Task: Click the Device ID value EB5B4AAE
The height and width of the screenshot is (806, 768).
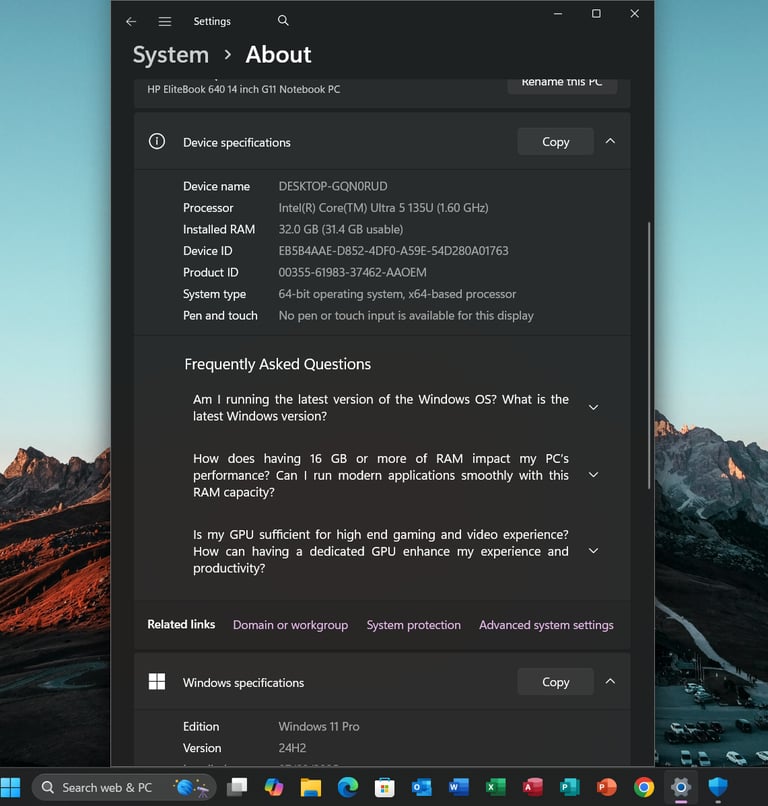Action: click(x=393, y=251)
